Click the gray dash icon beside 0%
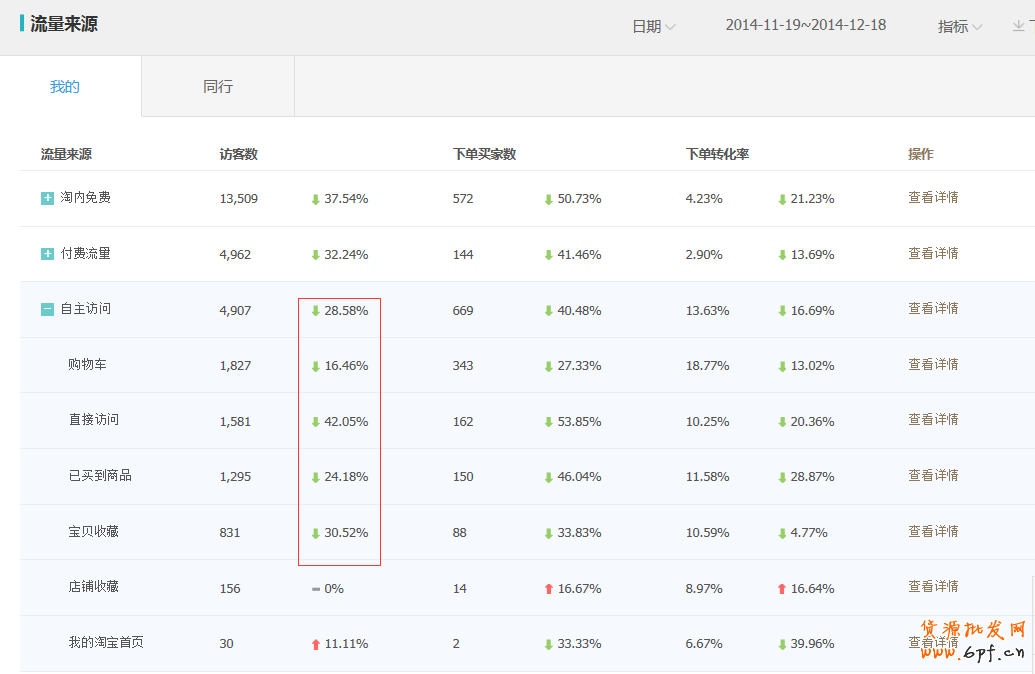1035x674 pixels. pyautogui.click(x=316, y=589)
